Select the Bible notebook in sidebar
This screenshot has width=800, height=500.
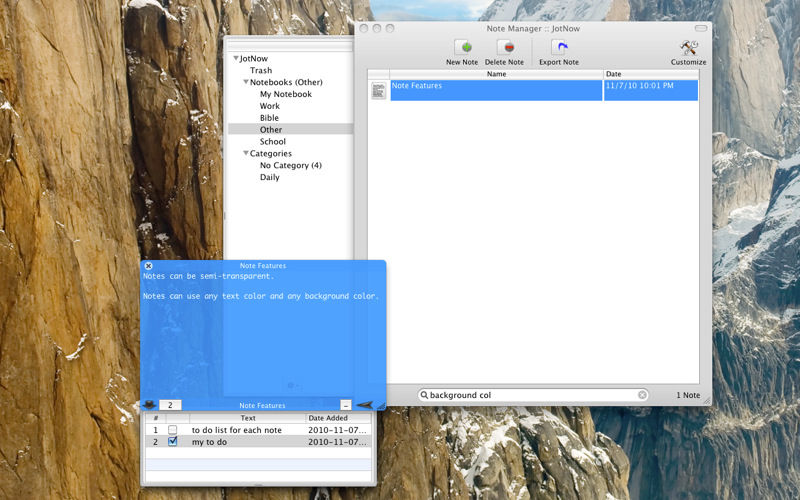pyautogui.click(x=269, y=118)
